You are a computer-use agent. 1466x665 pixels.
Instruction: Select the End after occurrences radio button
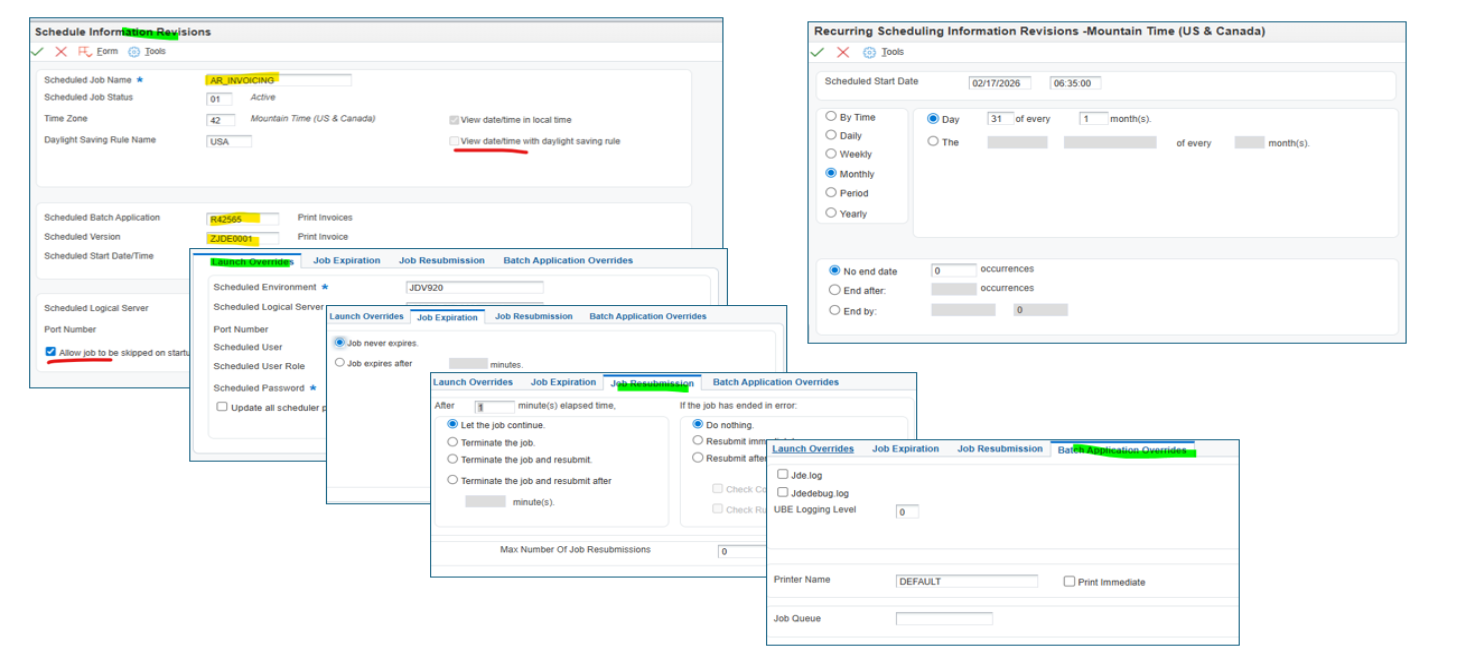point(835,289)
